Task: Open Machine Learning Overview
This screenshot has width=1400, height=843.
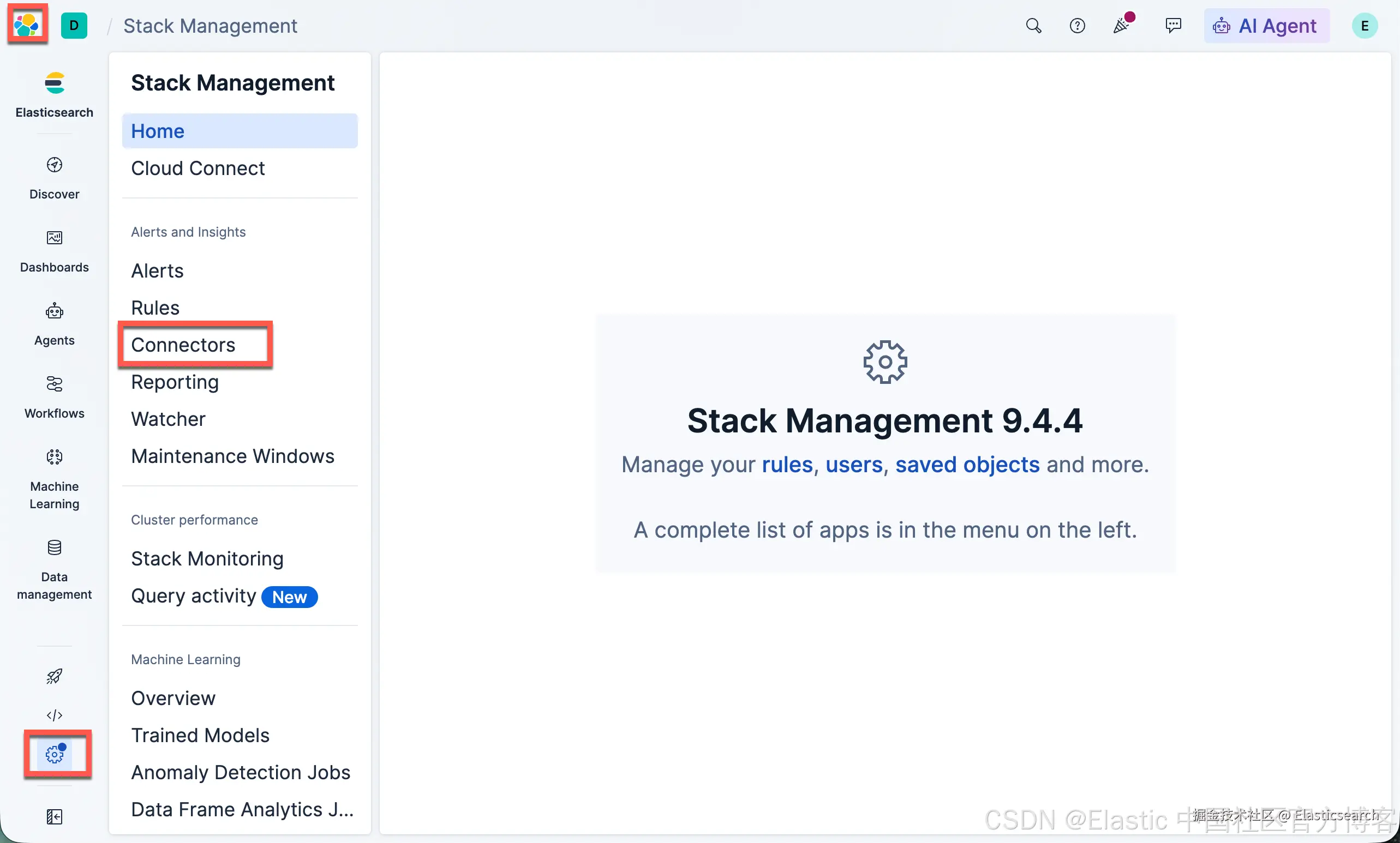Action: pos(173,699)
